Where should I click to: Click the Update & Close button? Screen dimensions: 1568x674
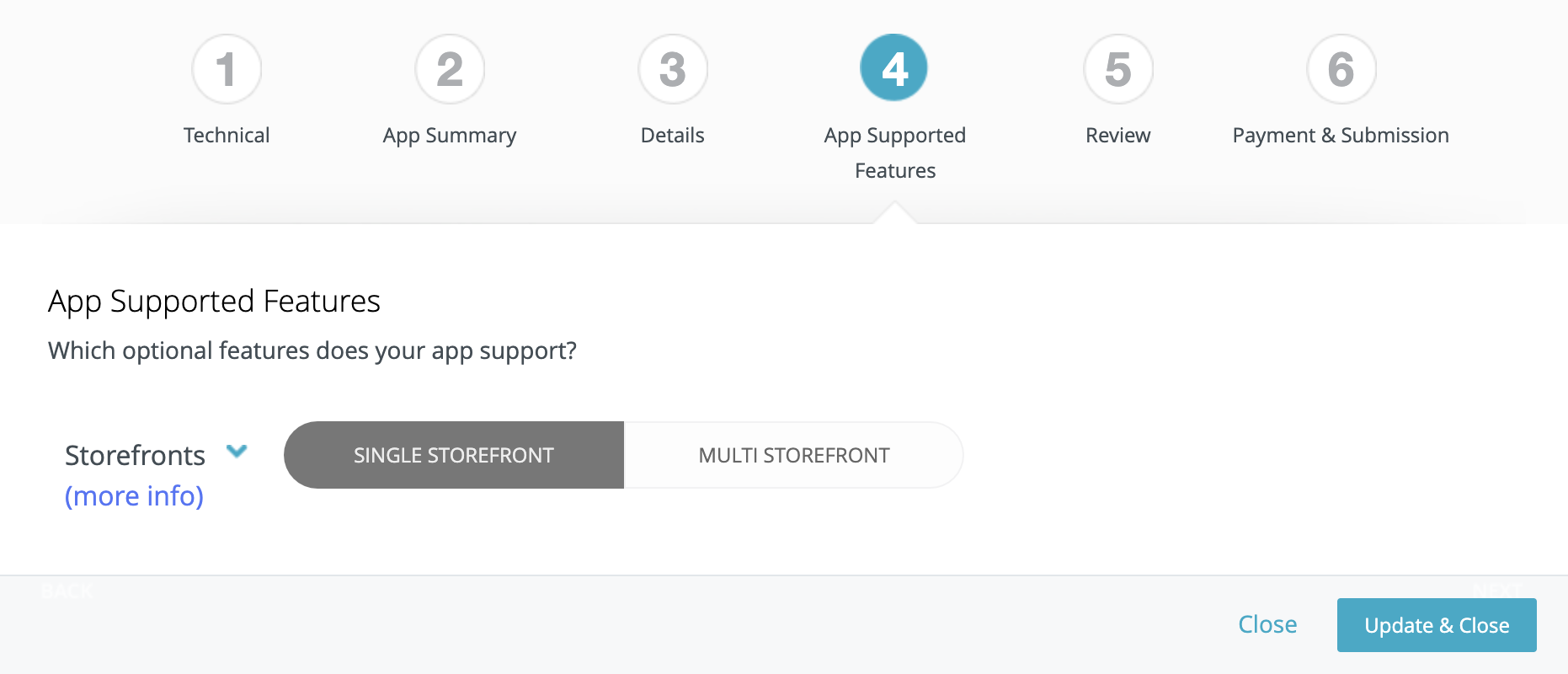coord(1436,625)
